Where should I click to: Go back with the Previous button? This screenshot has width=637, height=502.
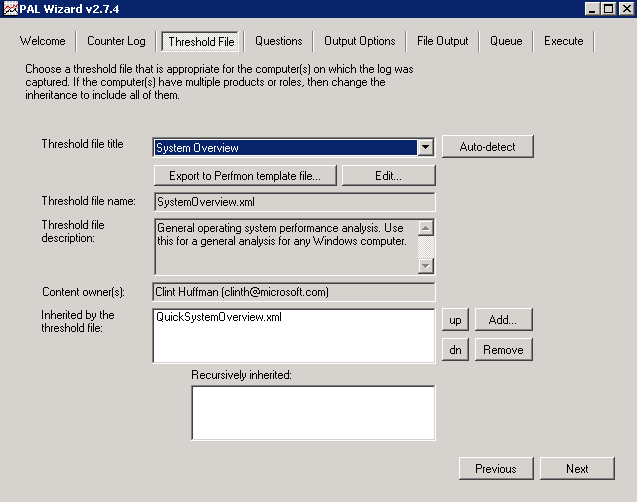pyautogui.click(x=496, y=469)
